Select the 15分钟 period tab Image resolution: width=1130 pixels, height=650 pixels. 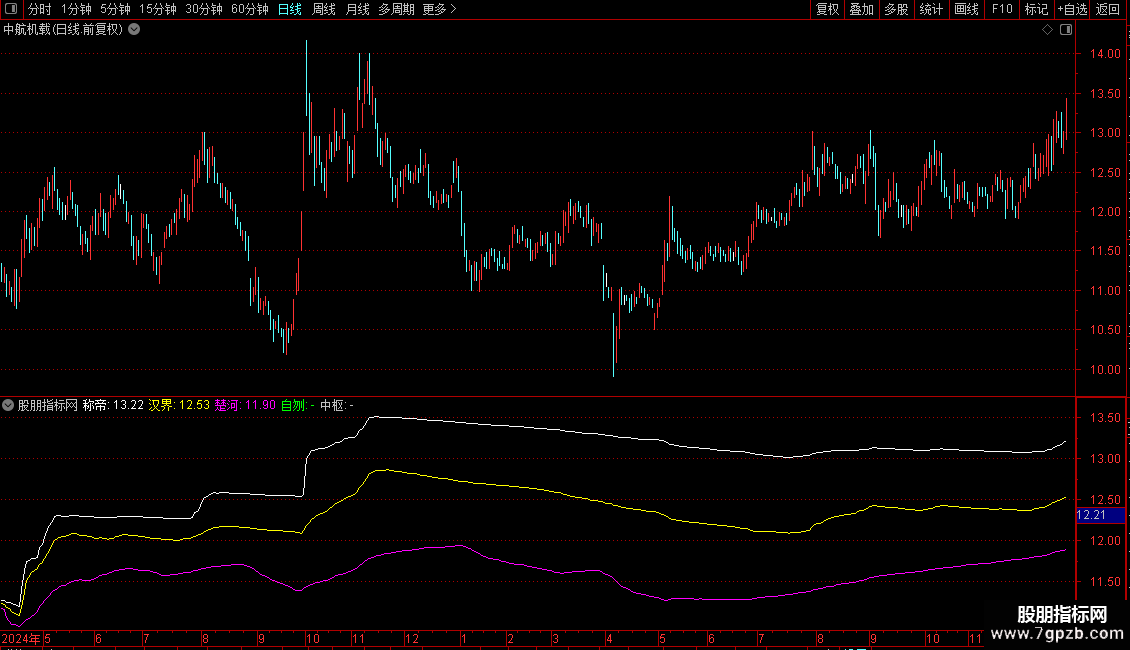tap(158, 9)
